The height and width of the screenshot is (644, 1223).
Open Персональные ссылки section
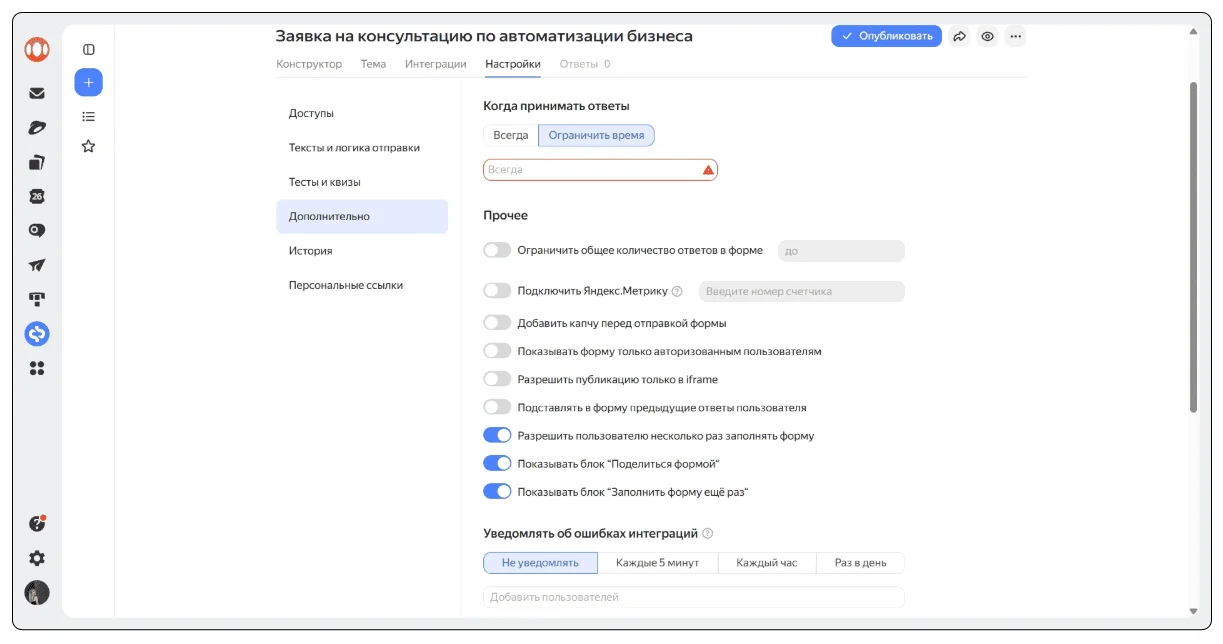[x=362, y=285]
